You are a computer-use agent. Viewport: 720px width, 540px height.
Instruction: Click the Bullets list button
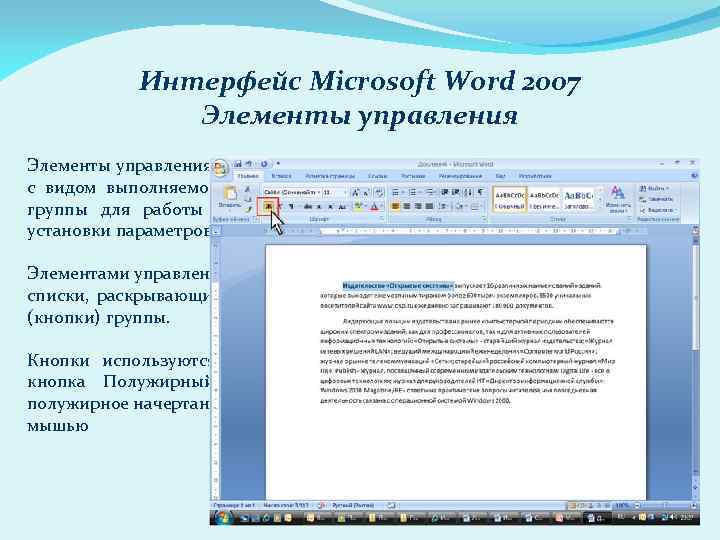pos(395,192)
